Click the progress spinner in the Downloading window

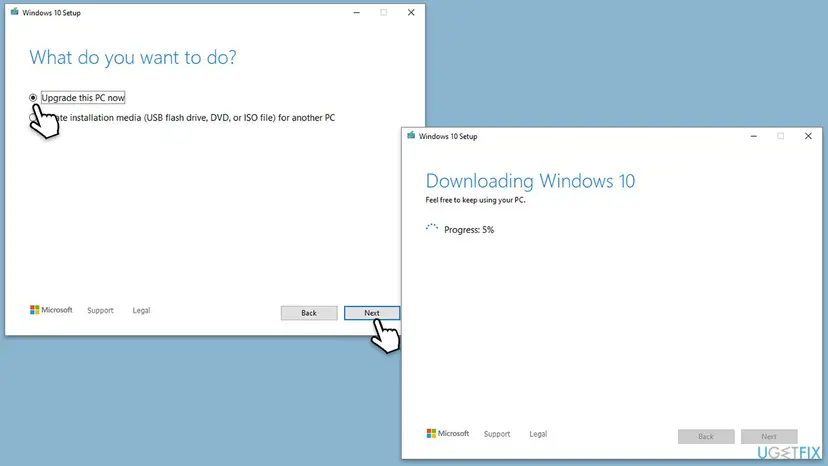[432, 228]
